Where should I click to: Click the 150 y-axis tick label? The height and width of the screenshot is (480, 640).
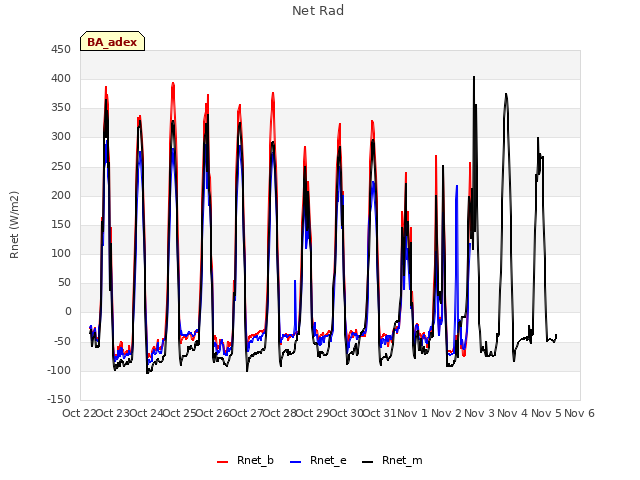pos(61,224)
